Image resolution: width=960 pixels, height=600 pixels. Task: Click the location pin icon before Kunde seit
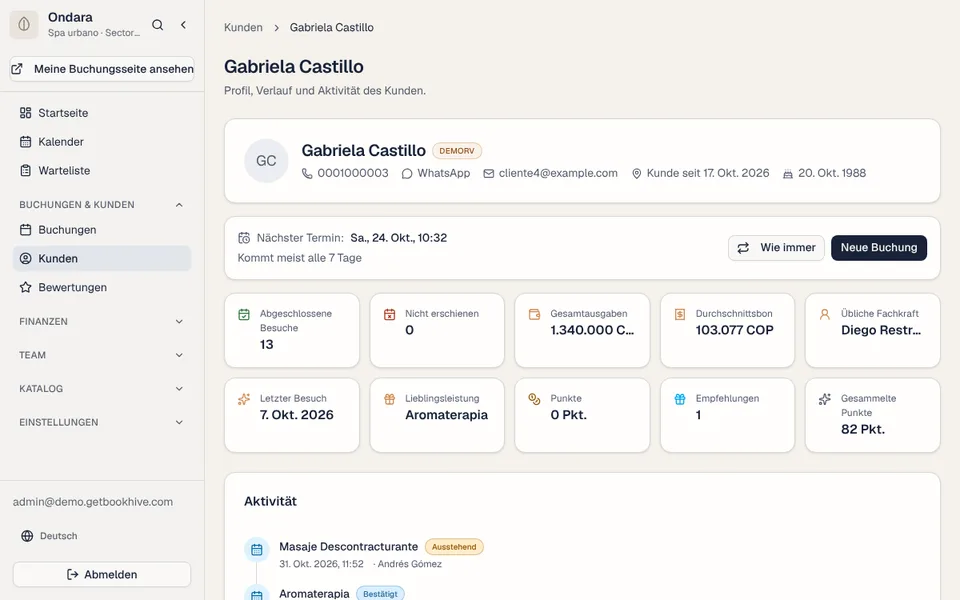637,174
